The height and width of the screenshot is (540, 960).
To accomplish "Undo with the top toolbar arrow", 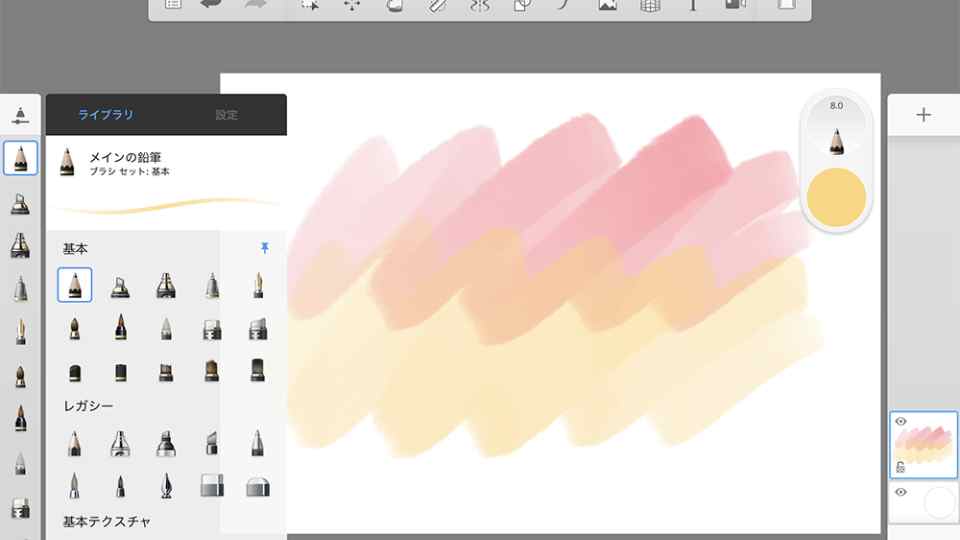I will click(211, 5).
